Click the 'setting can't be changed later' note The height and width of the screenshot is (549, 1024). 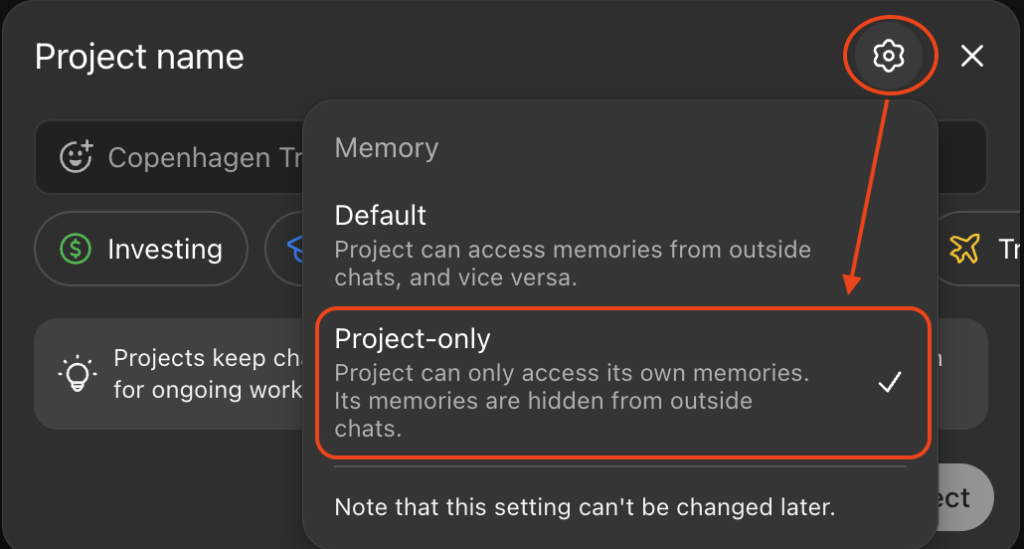click(x=584, y=507)
